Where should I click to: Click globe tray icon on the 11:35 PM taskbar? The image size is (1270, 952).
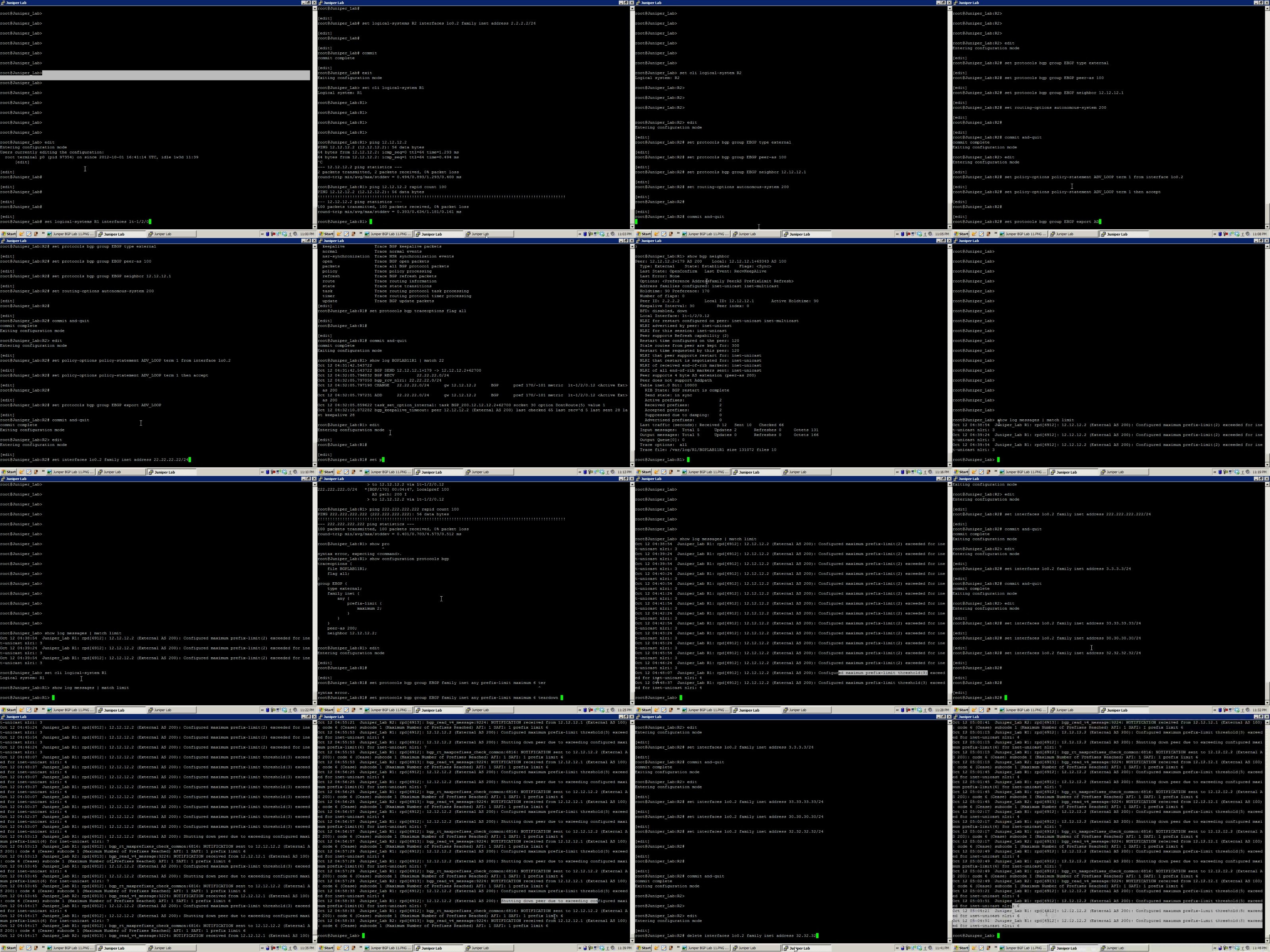point(284,948)
